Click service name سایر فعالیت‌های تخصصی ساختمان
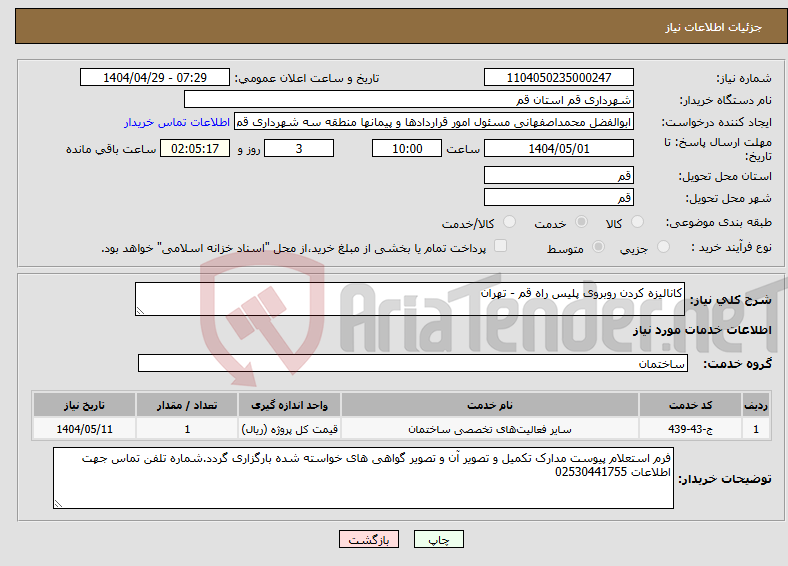Screen dimensions: 788x566 tap(490, 429)
